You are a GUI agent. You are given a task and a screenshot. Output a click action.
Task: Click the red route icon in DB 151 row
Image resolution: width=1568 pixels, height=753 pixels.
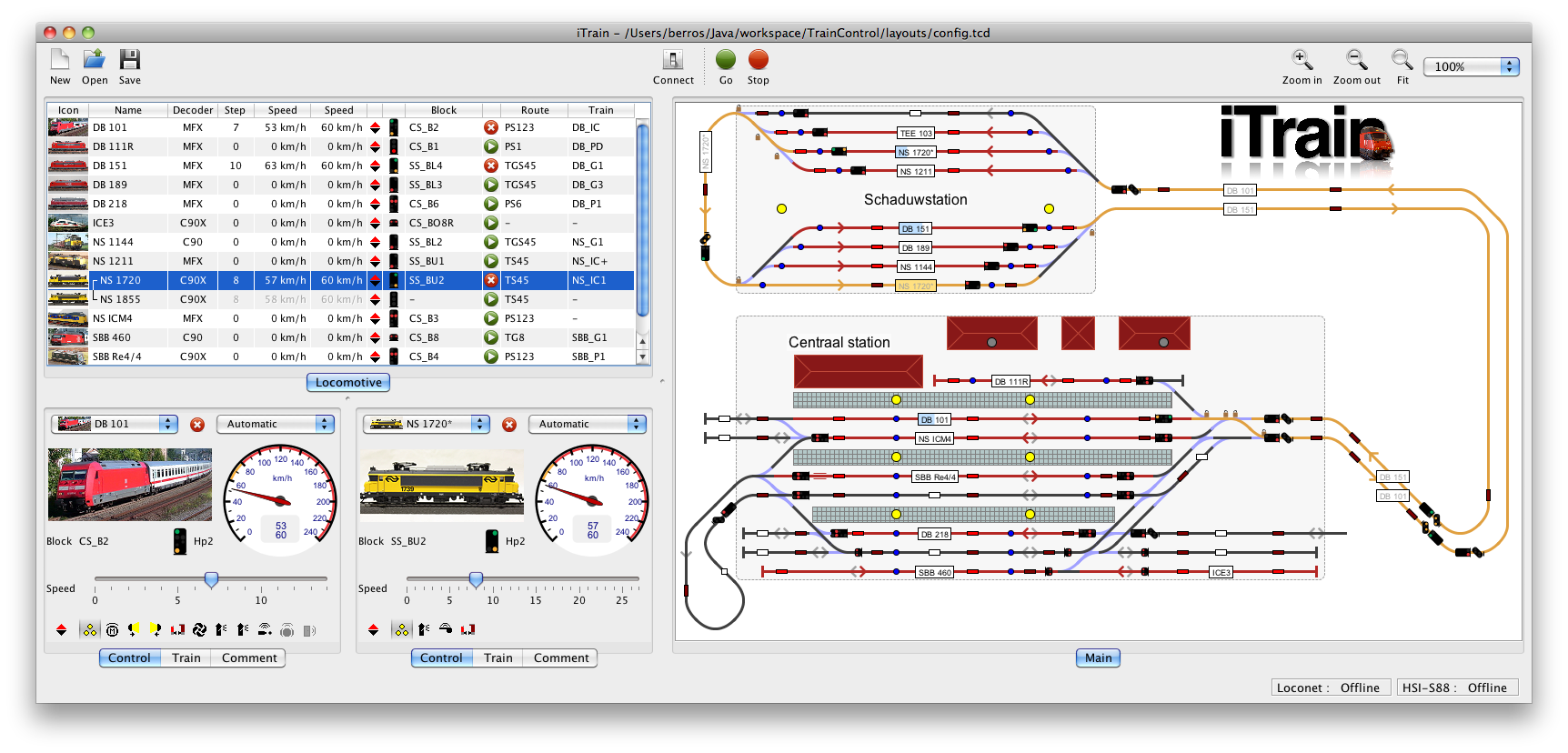pos(491,166)
